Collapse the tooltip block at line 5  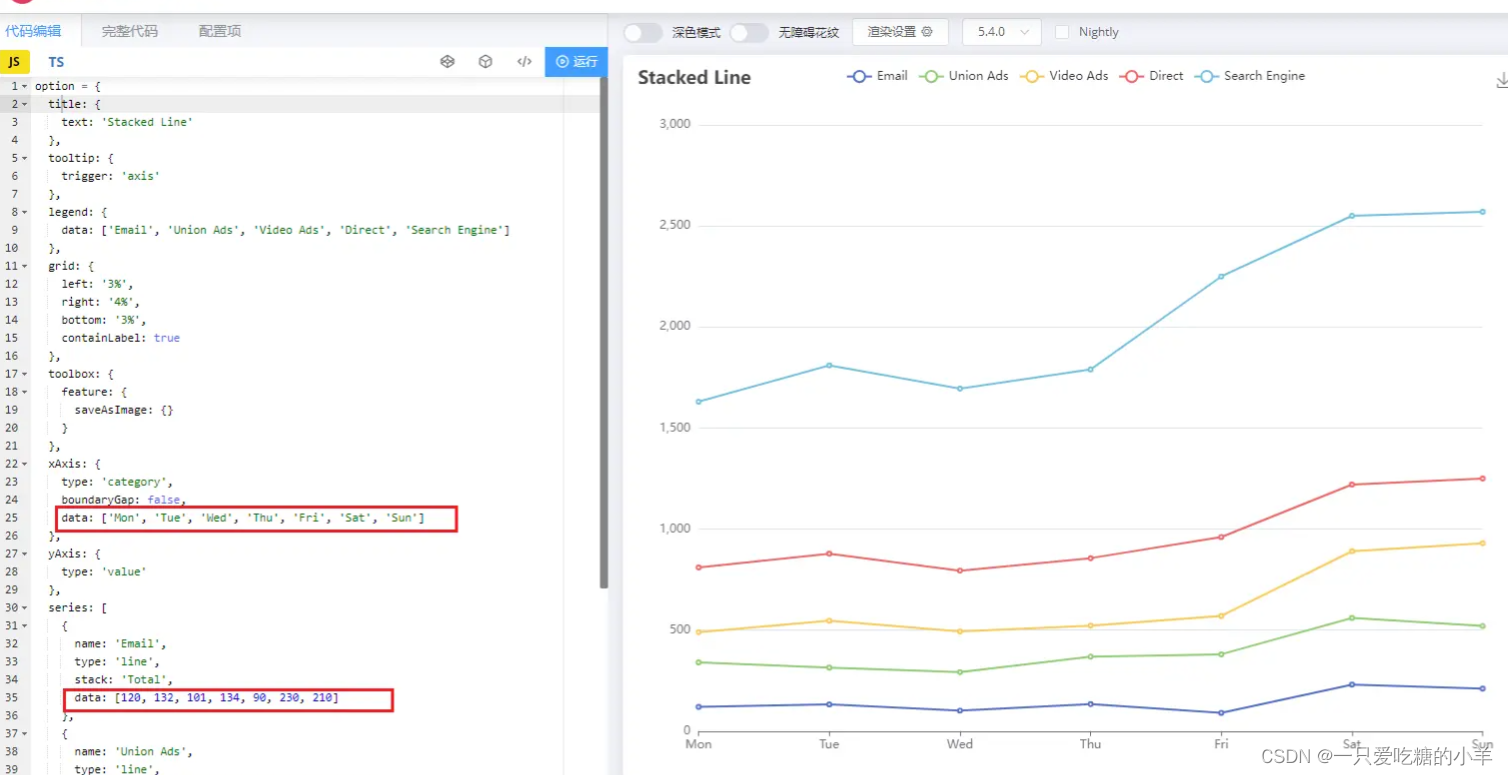pyautogui.click(x=25, y=158)
